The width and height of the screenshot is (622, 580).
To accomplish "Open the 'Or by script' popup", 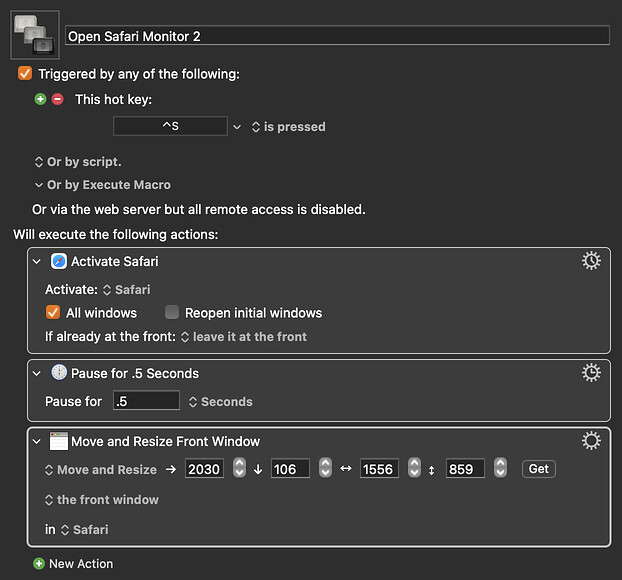I will [78, 162].
